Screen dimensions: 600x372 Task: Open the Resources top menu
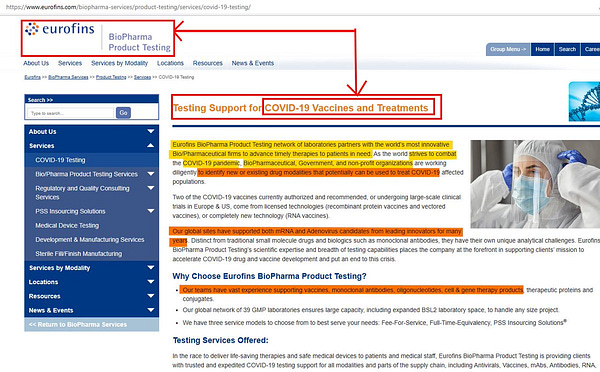pyautogui.click(x=207, y=63)
